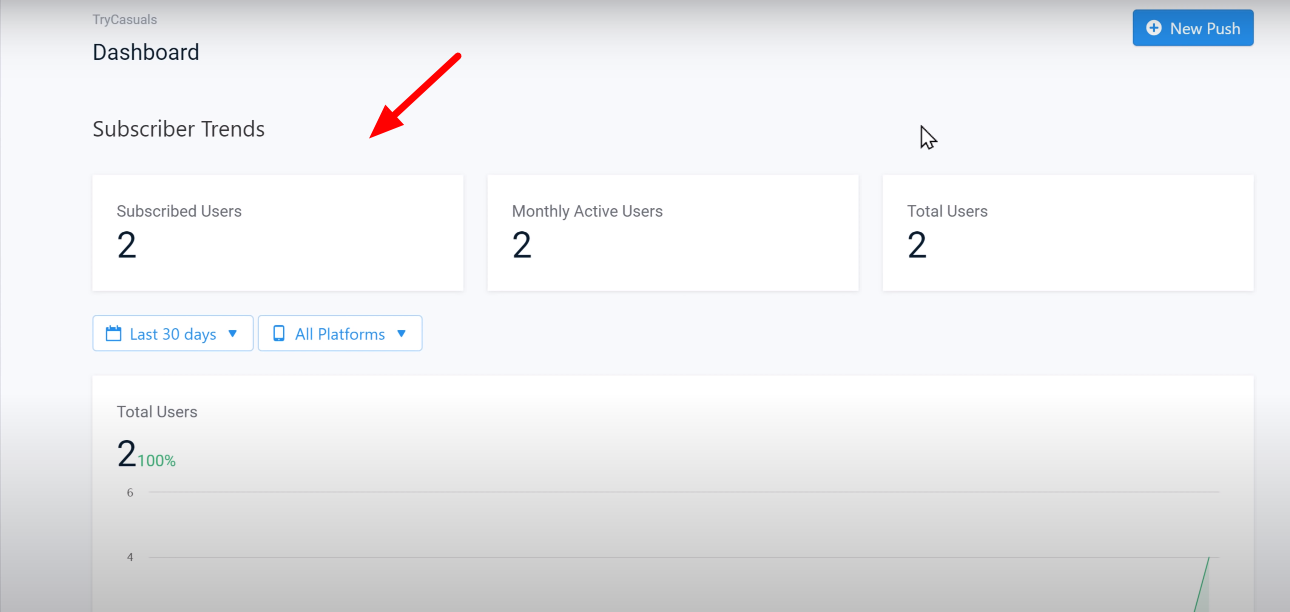Expand the All Platforms filter dropdown
1290x612 pixels.
pos(340,334)
